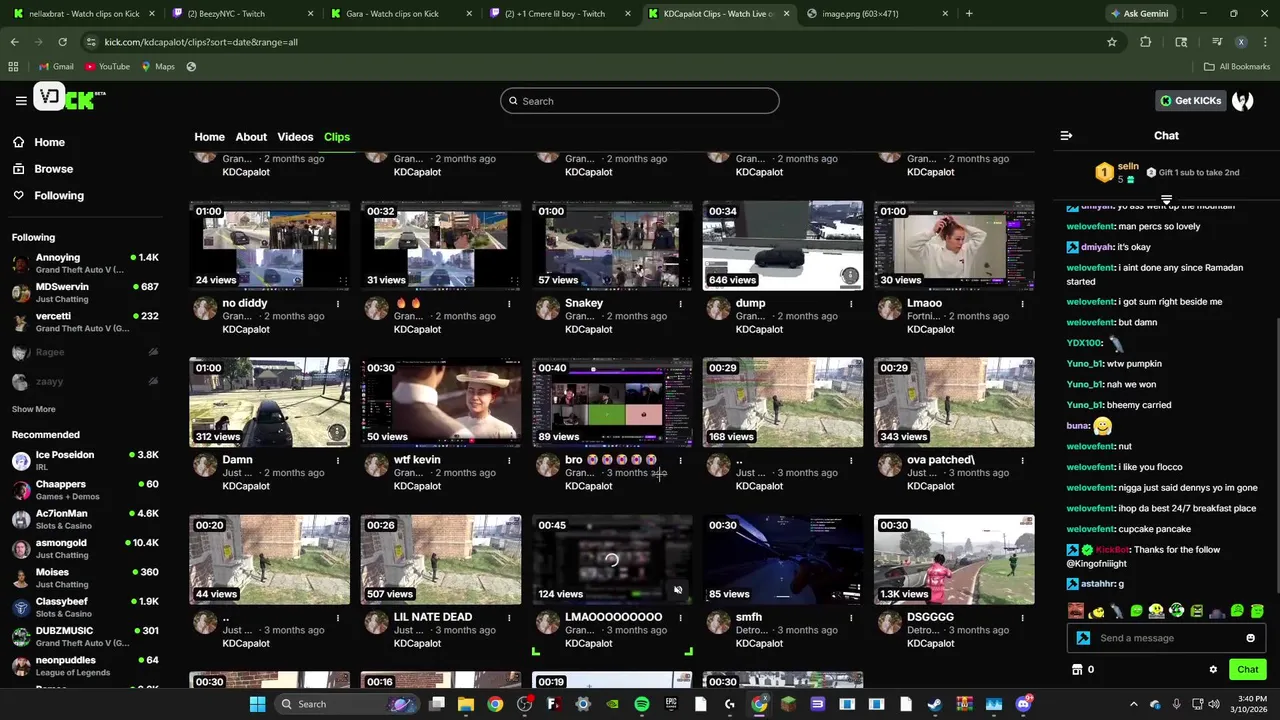Bookmark page with the star icon
The width and height of the screenshot is (1280, 720).
click(x=1111, y=42)
